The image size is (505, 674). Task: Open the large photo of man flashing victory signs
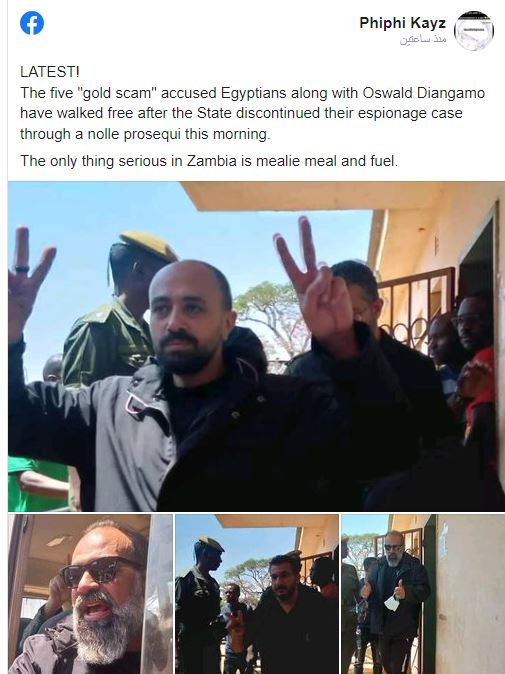tap(256, 346)
